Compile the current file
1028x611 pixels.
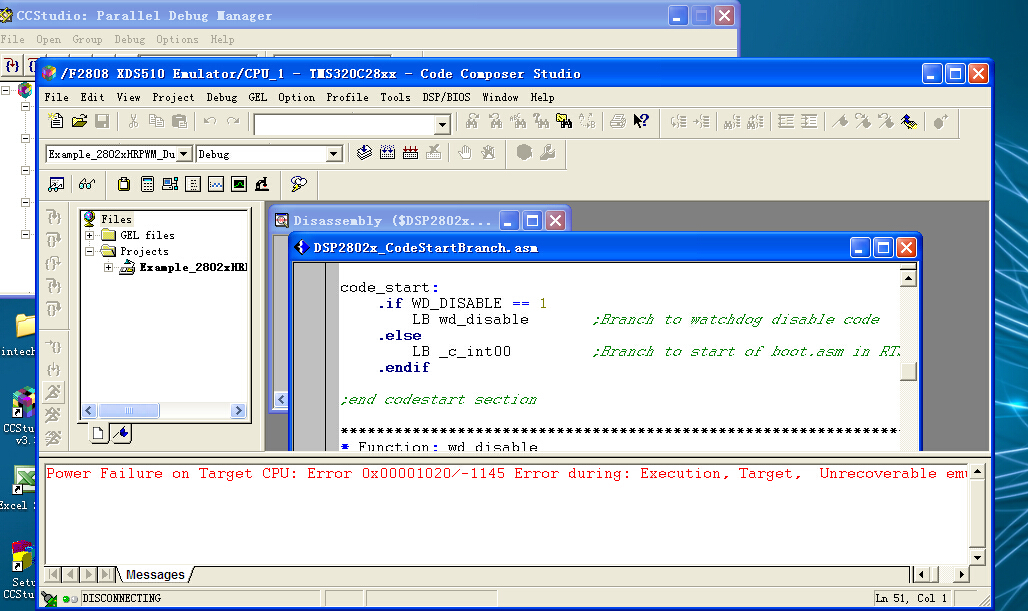pyautogui.click(x=365, y=153)
